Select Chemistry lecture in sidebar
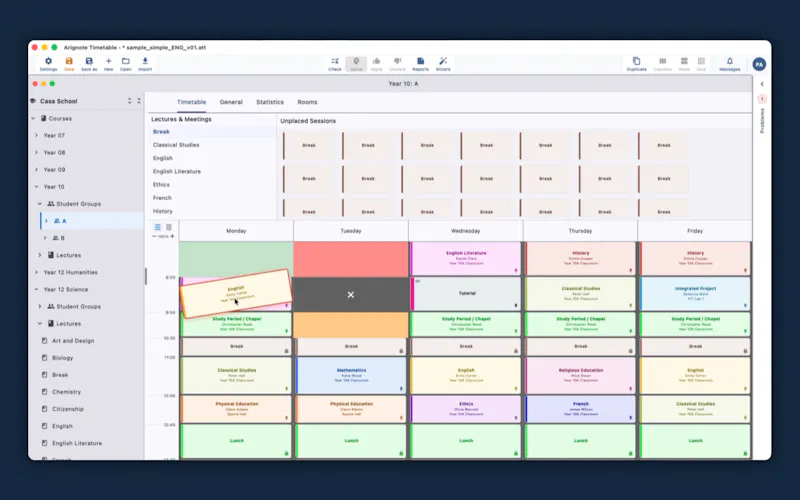 (x=66, y=392)
